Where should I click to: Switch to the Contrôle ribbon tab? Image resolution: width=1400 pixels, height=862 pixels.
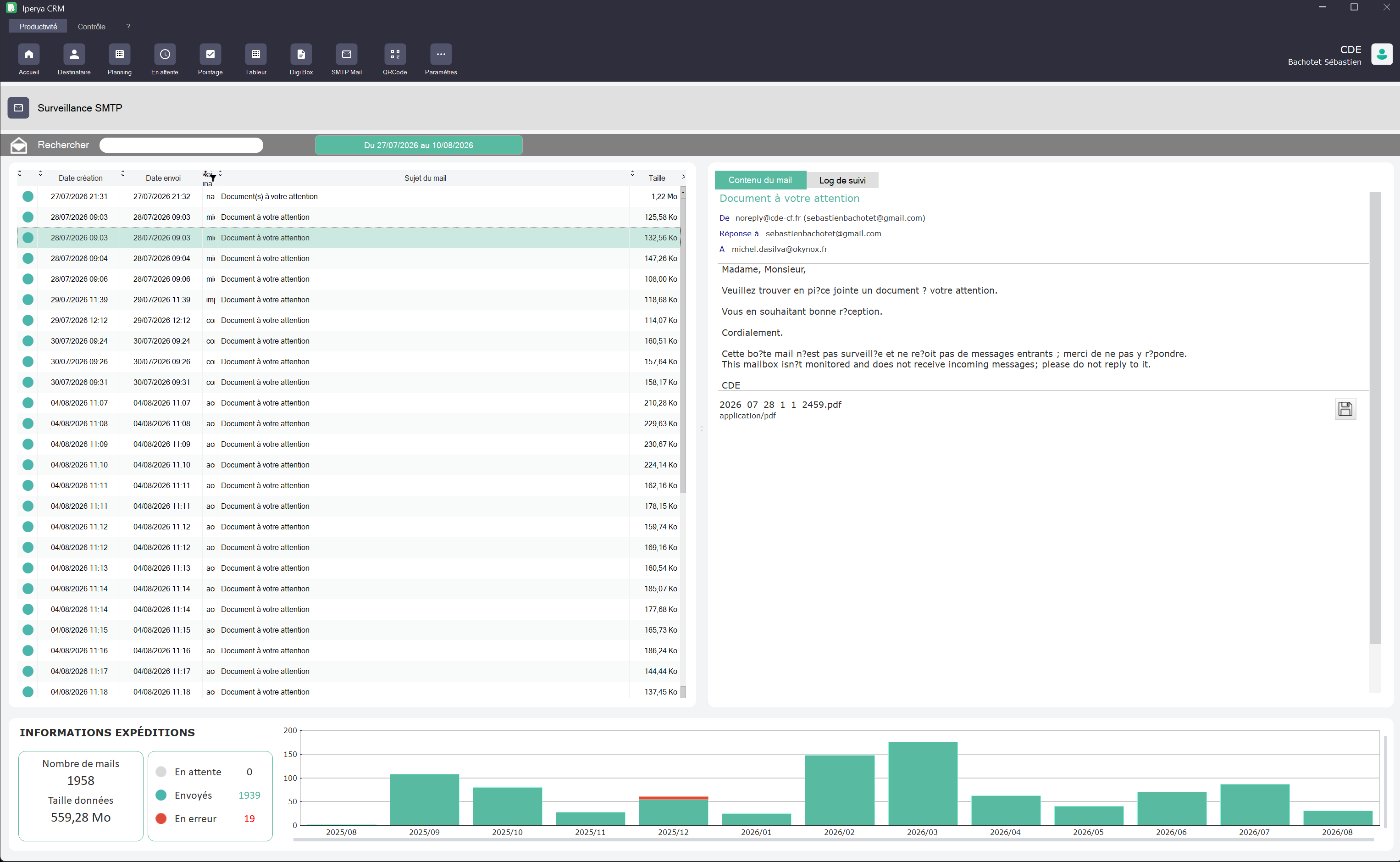[91, 26]
